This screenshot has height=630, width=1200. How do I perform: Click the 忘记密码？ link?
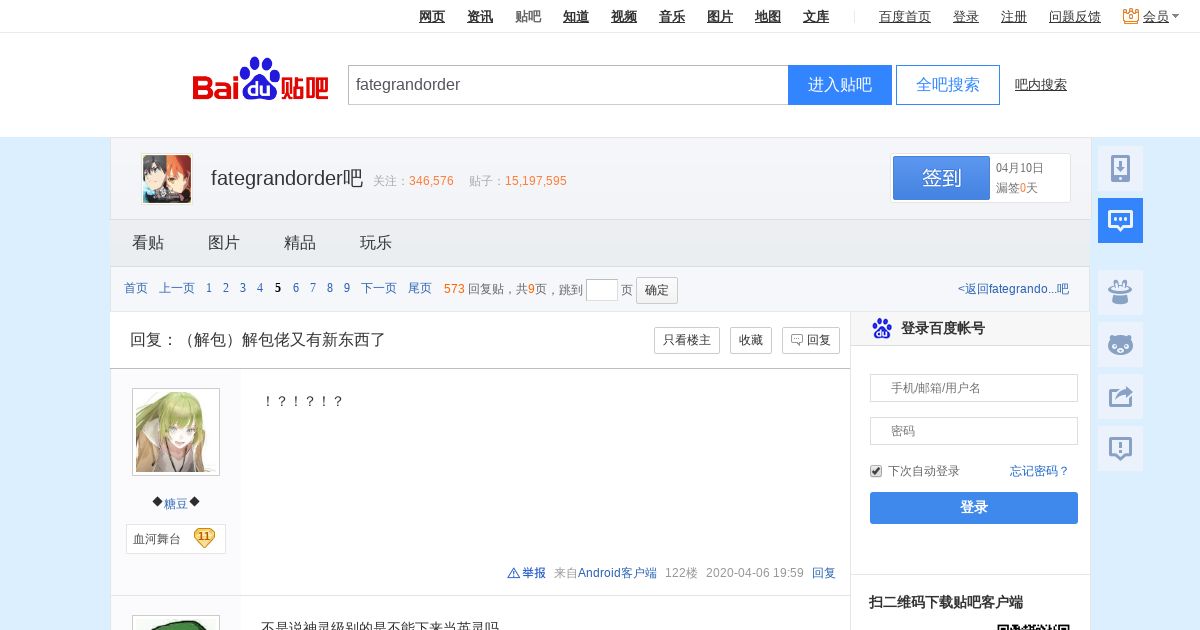(x=1039, y=471)
